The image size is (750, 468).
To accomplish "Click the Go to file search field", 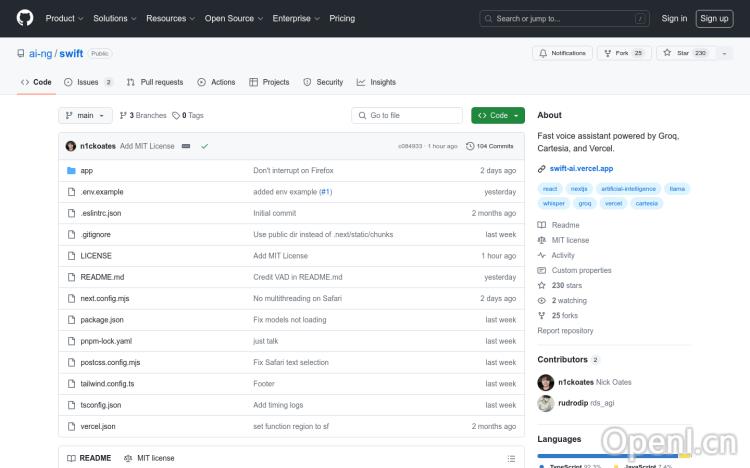I will 407,115.
